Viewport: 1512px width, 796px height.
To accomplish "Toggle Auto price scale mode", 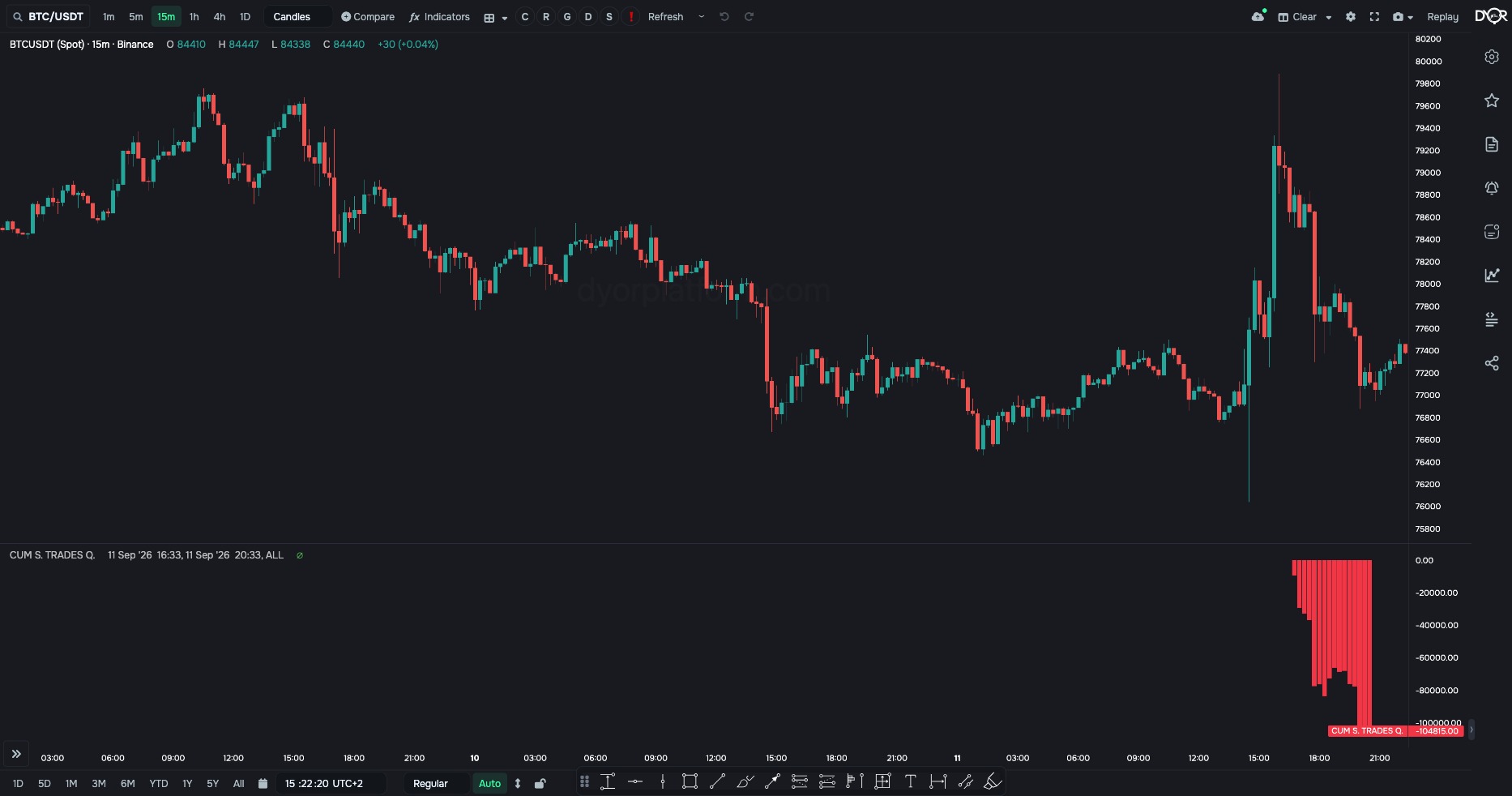I will [489, 784].
